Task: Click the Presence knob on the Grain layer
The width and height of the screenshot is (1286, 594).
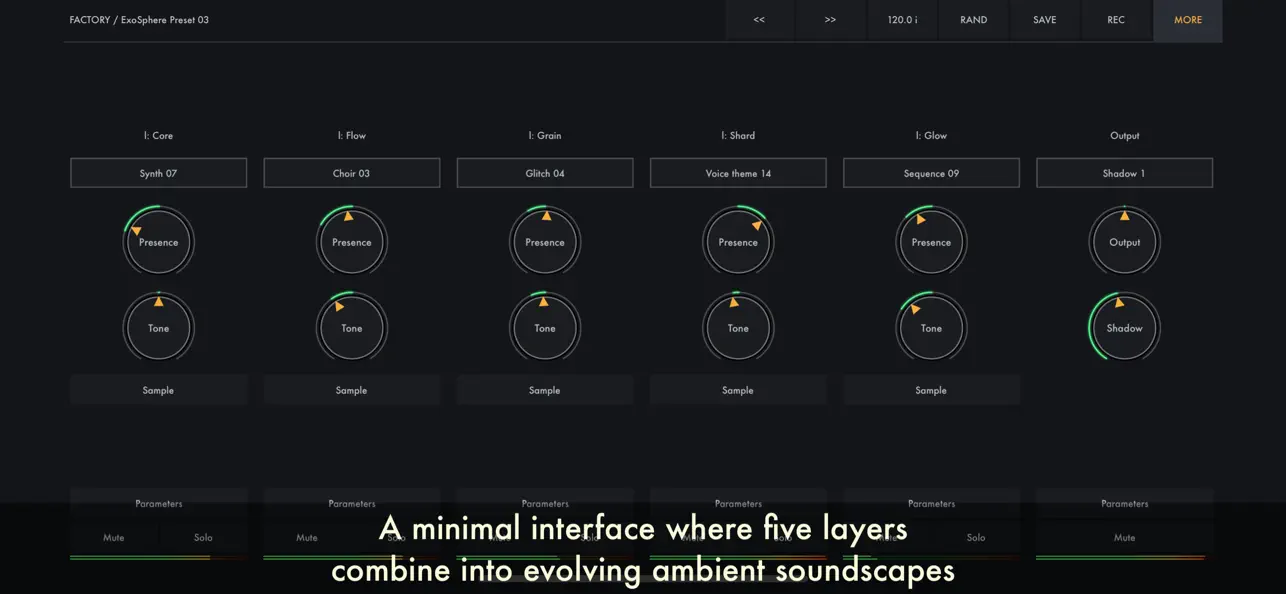Action: click(545, 241)
